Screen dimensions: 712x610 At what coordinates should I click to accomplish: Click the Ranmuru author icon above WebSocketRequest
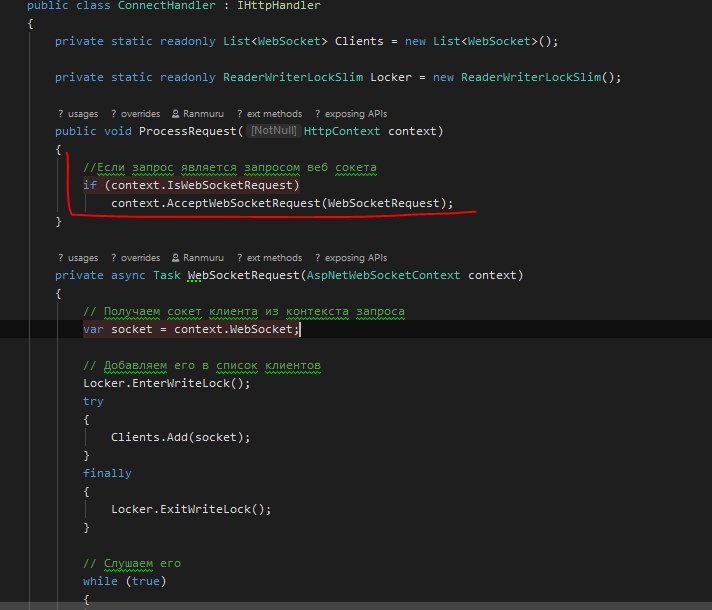(175, 258)
